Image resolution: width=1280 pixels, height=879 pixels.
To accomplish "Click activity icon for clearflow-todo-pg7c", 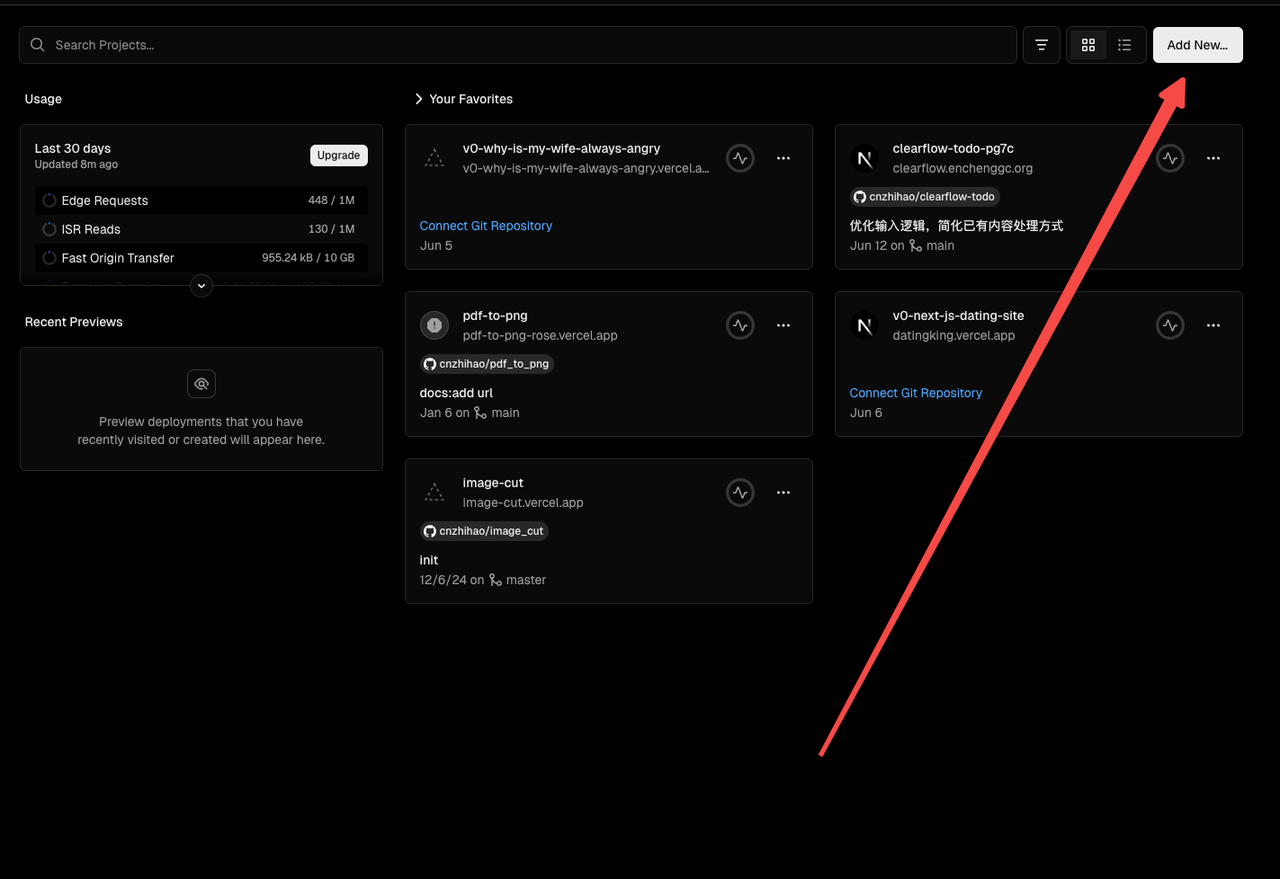I will (x=1170, y=158).
